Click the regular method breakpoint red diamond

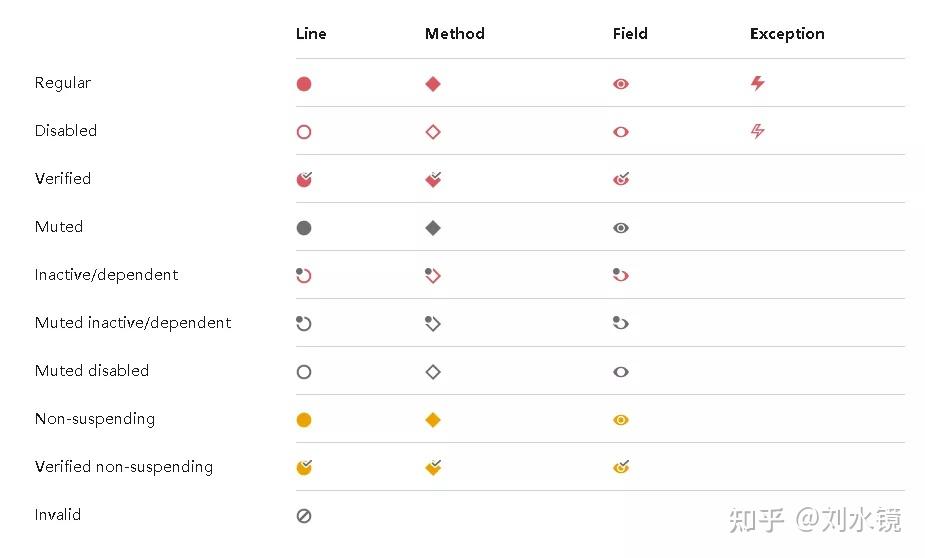click(x=433, y=84)
